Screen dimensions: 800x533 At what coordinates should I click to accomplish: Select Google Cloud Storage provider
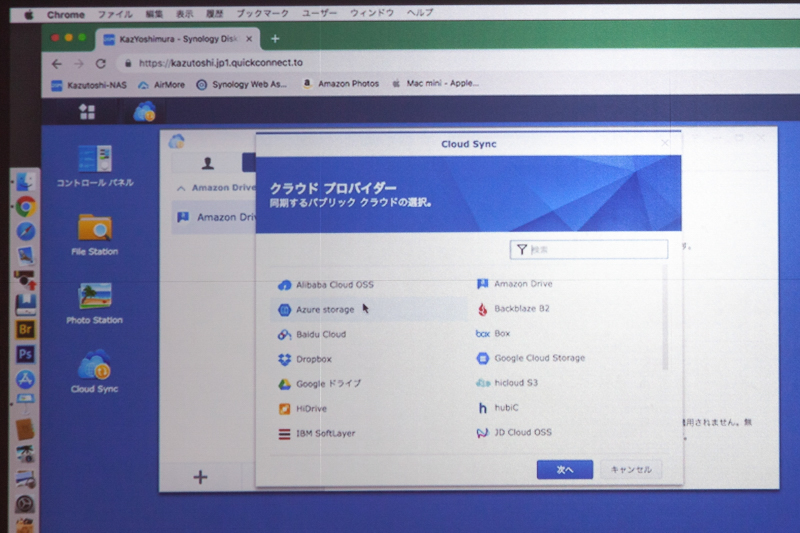click(530, 358)
